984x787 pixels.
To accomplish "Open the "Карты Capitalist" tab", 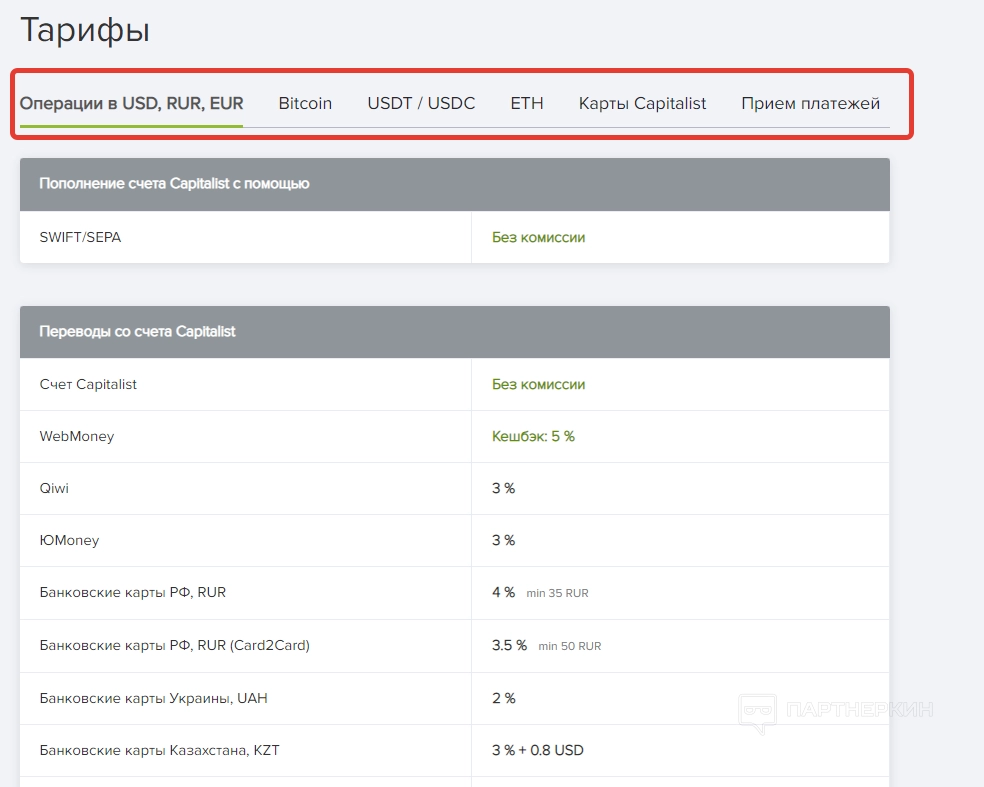I will [x=642, y=103].
